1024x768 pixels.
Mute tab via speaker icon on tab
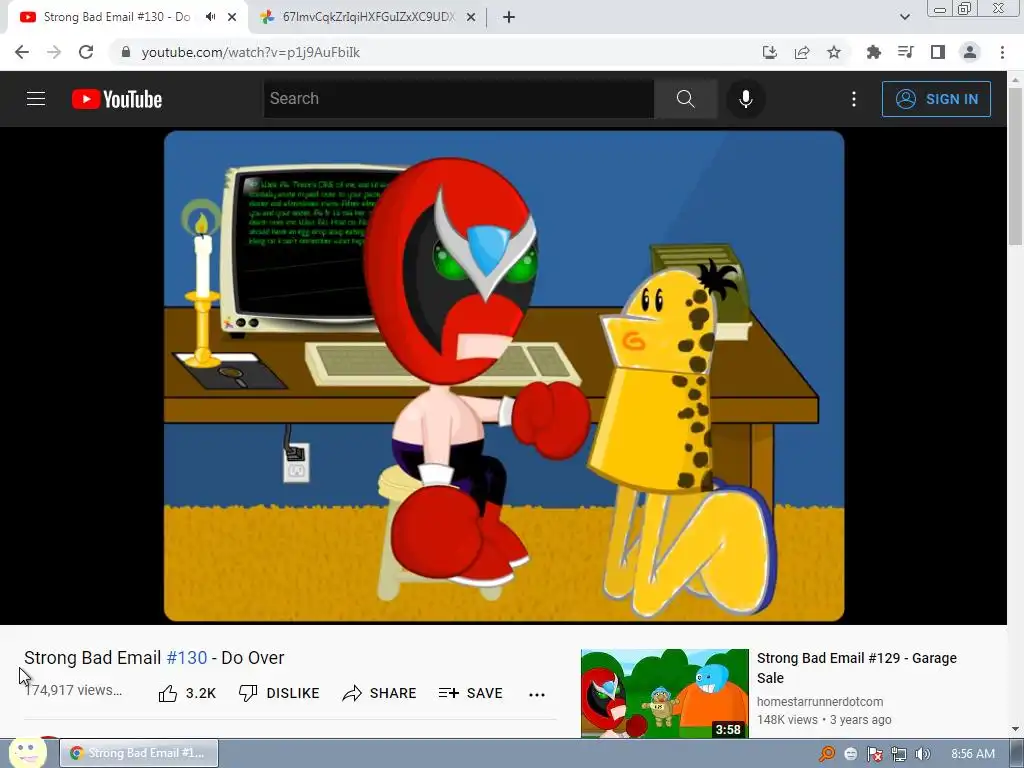click(x=210, y=17)
